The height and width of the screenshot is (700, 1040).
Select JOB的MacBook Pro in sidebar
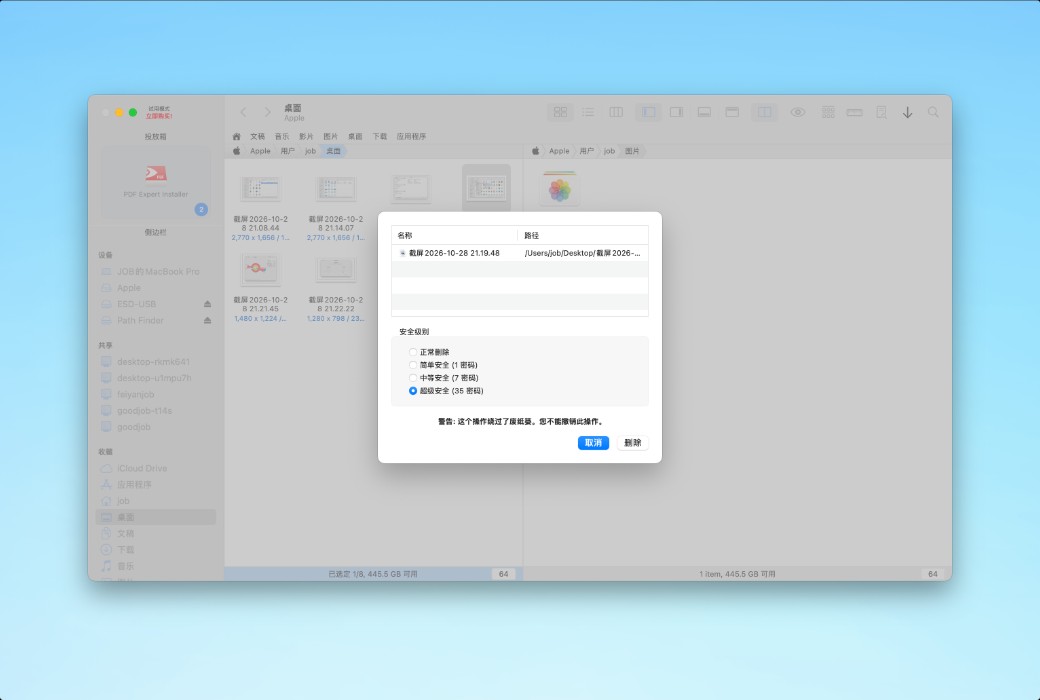click(x=158, y=271)
